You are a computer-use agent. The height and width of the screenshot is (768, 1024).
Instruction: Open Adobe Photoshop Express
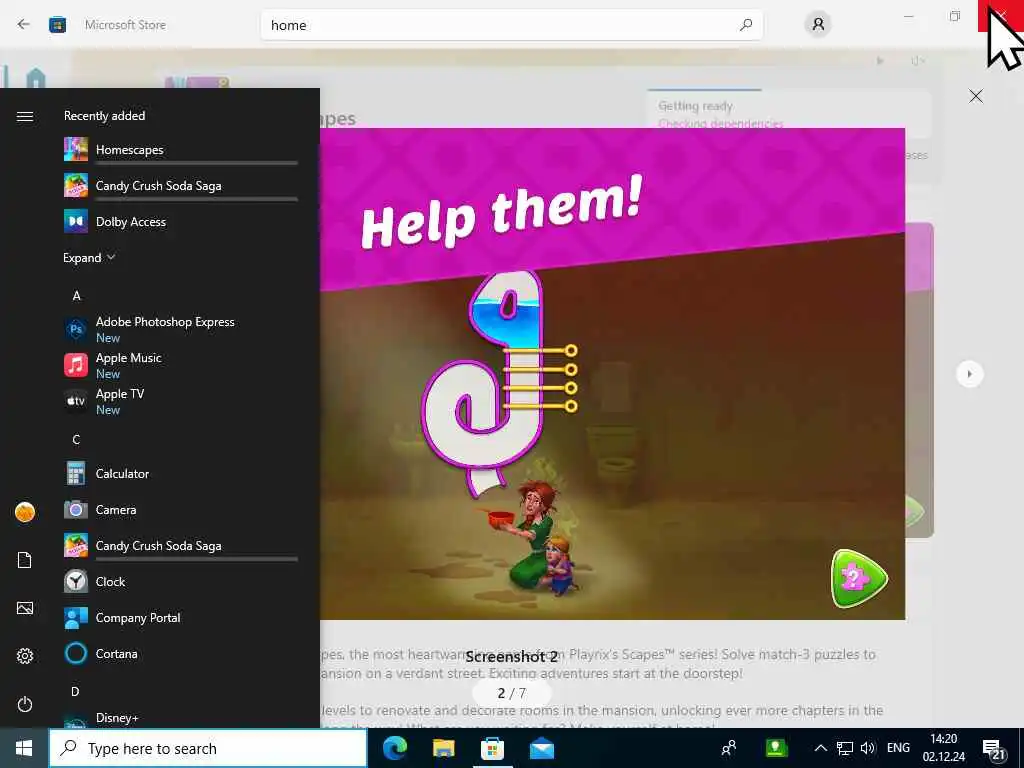click(181, 329)
